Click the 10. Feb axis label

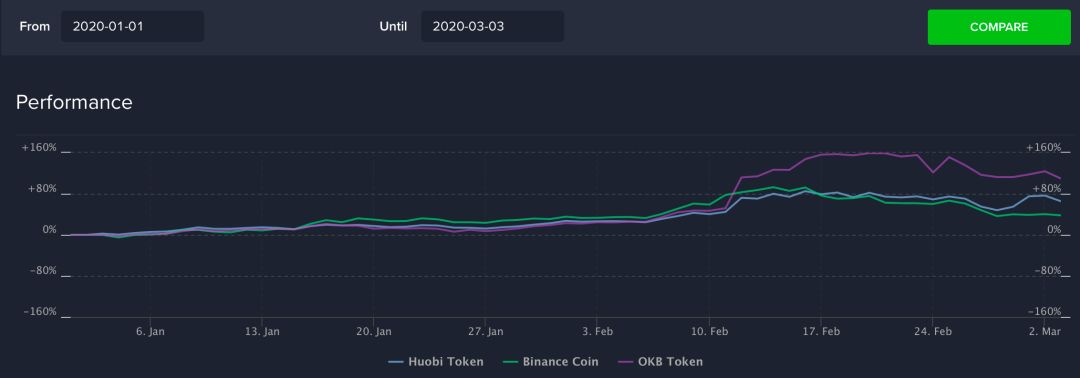(709, 332)
